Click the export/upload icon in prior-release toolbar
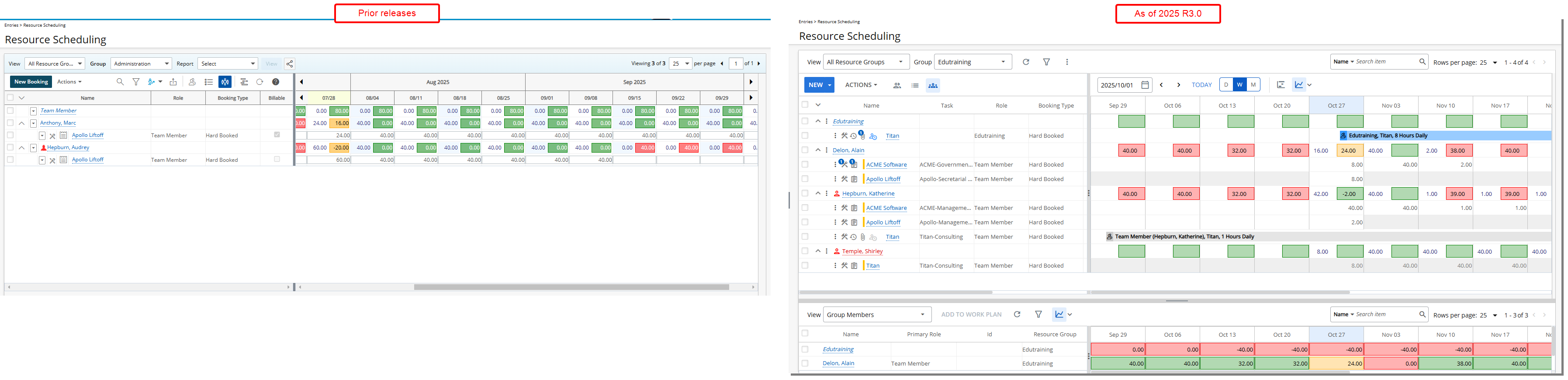This screenshot has height=380, width=1568. coord(173,82)
